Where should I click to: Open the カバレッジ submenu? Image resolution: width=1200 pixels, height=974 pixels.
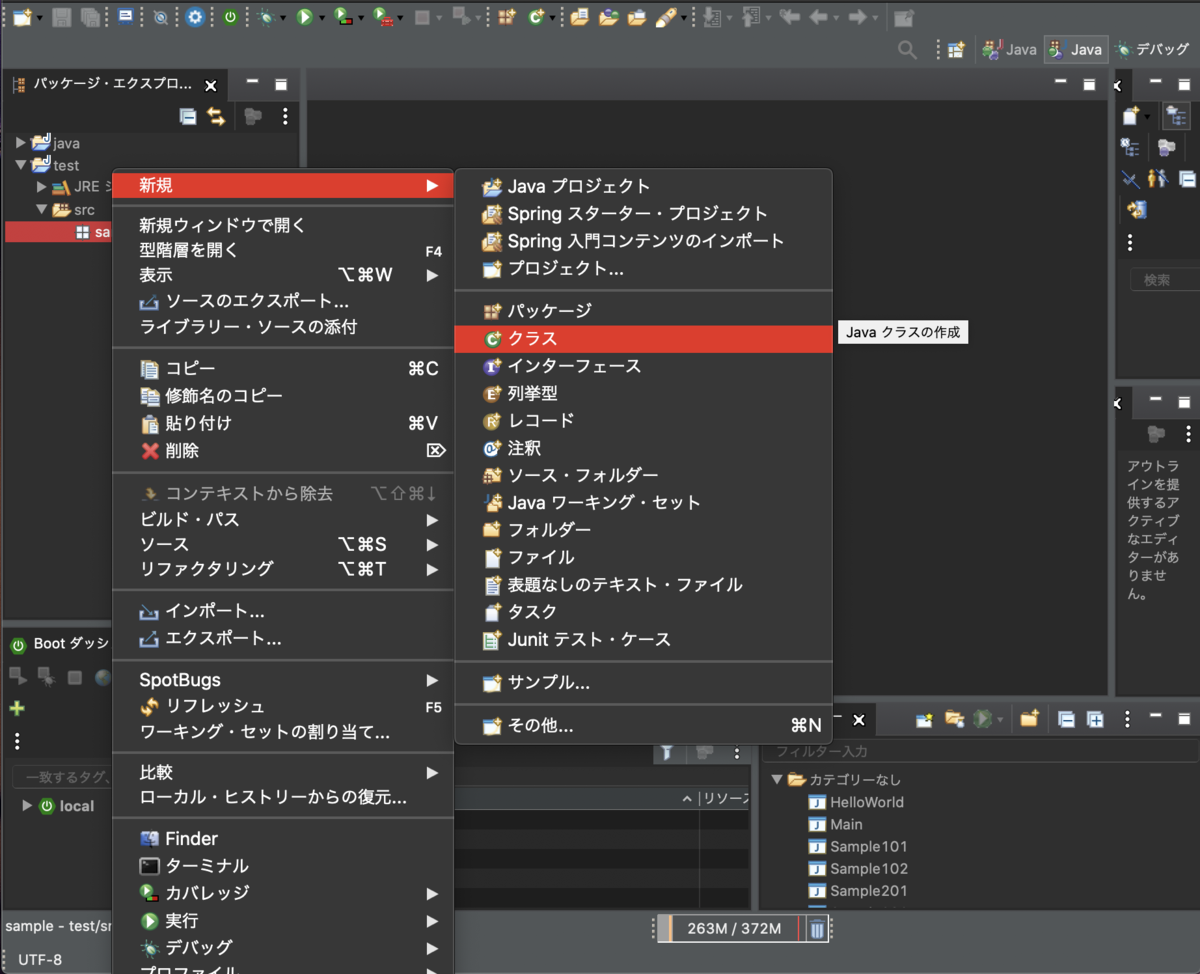pyautogui.click(x=283, y=893)
